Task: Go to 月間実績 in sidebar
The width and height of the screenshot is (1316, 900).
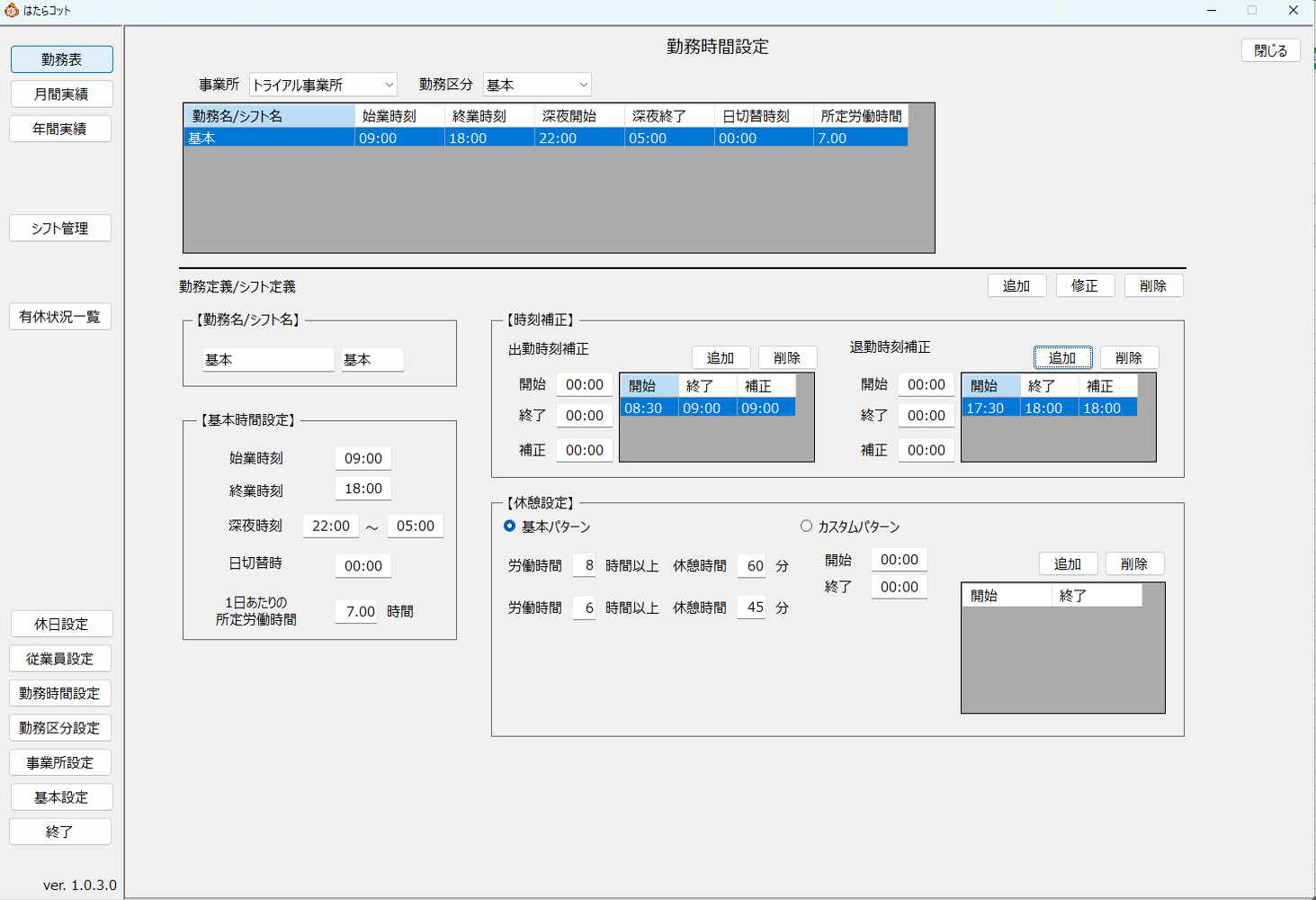Action: (61, 94)
